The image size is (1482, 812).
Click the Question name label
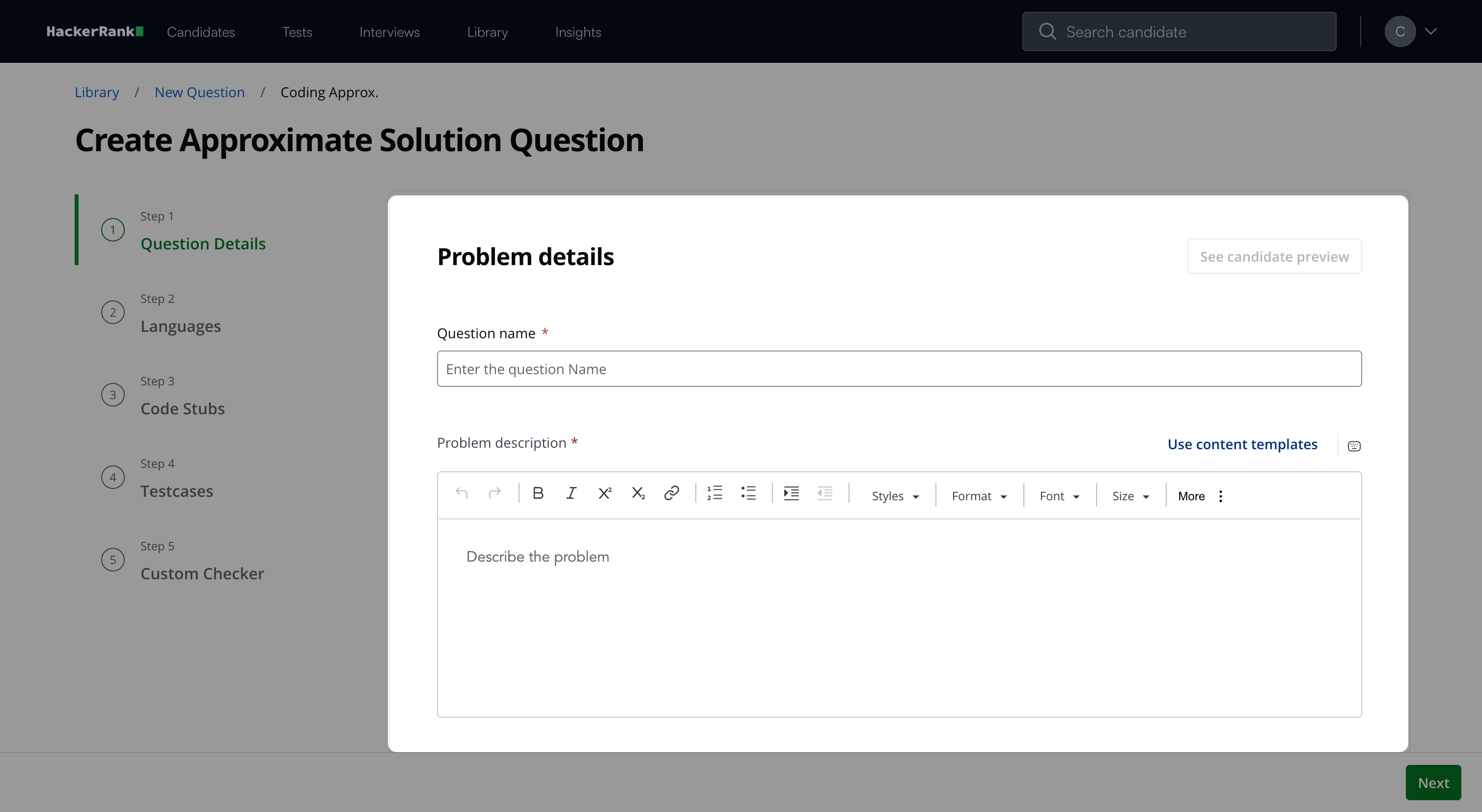pos(486,333)
